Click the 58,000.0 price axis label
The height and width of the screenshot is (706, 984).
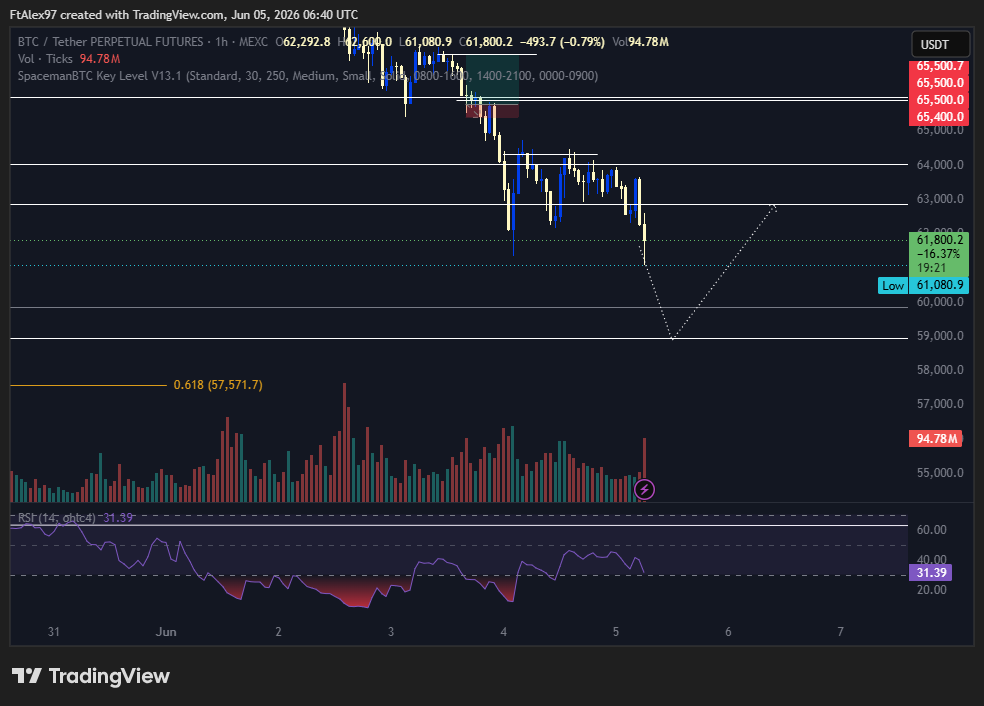(939, 370)
